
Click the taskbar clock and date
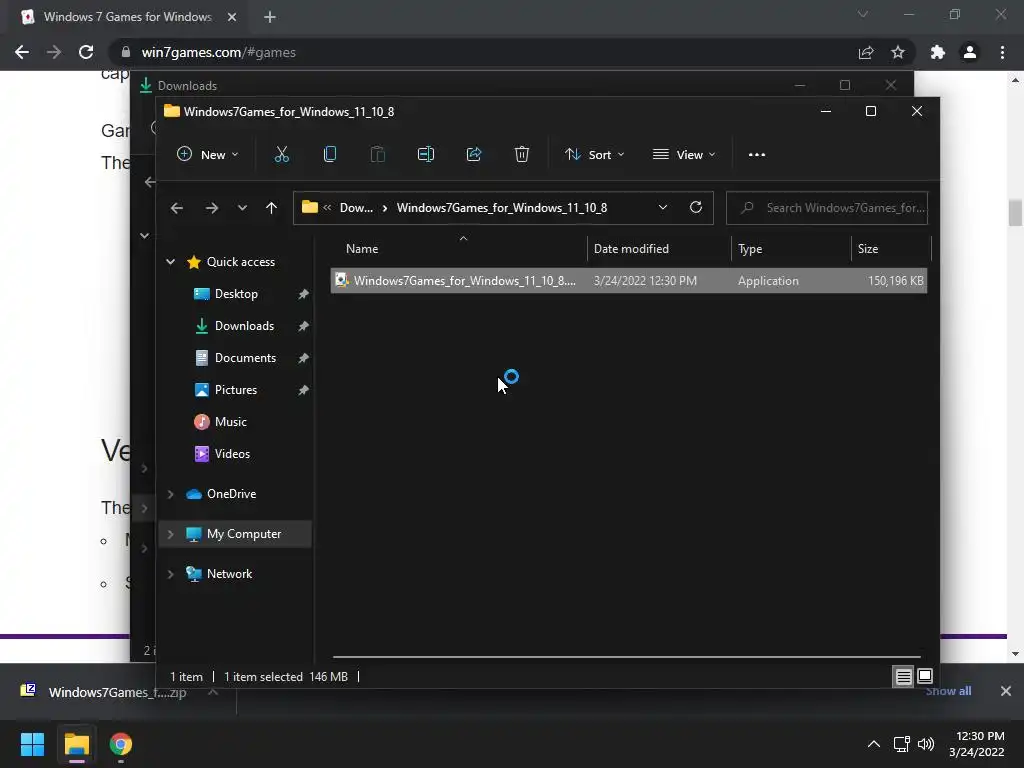pos(976,744)
